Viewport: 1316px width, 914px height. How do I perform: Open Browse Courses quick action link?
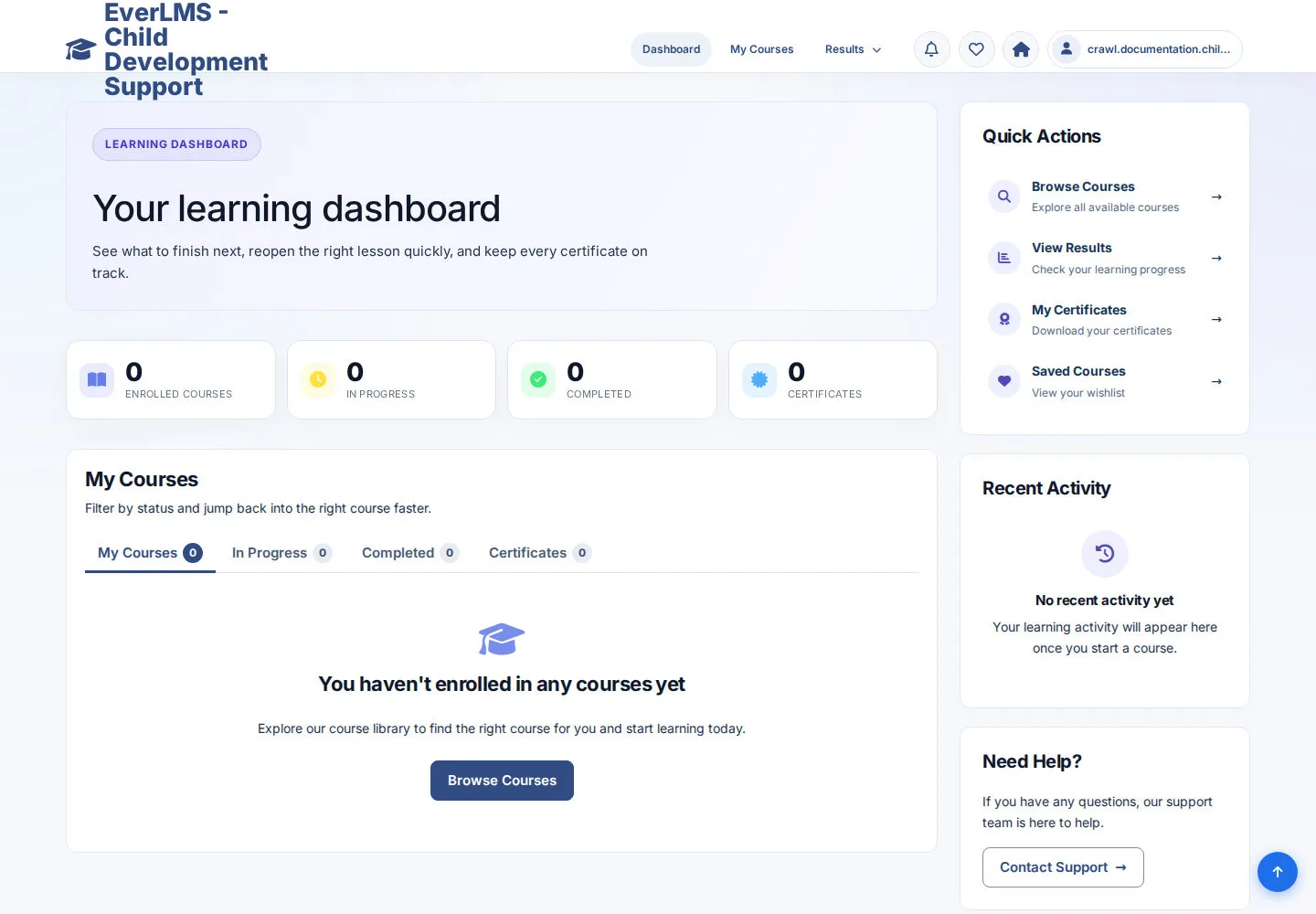[x=1105, y=197]
